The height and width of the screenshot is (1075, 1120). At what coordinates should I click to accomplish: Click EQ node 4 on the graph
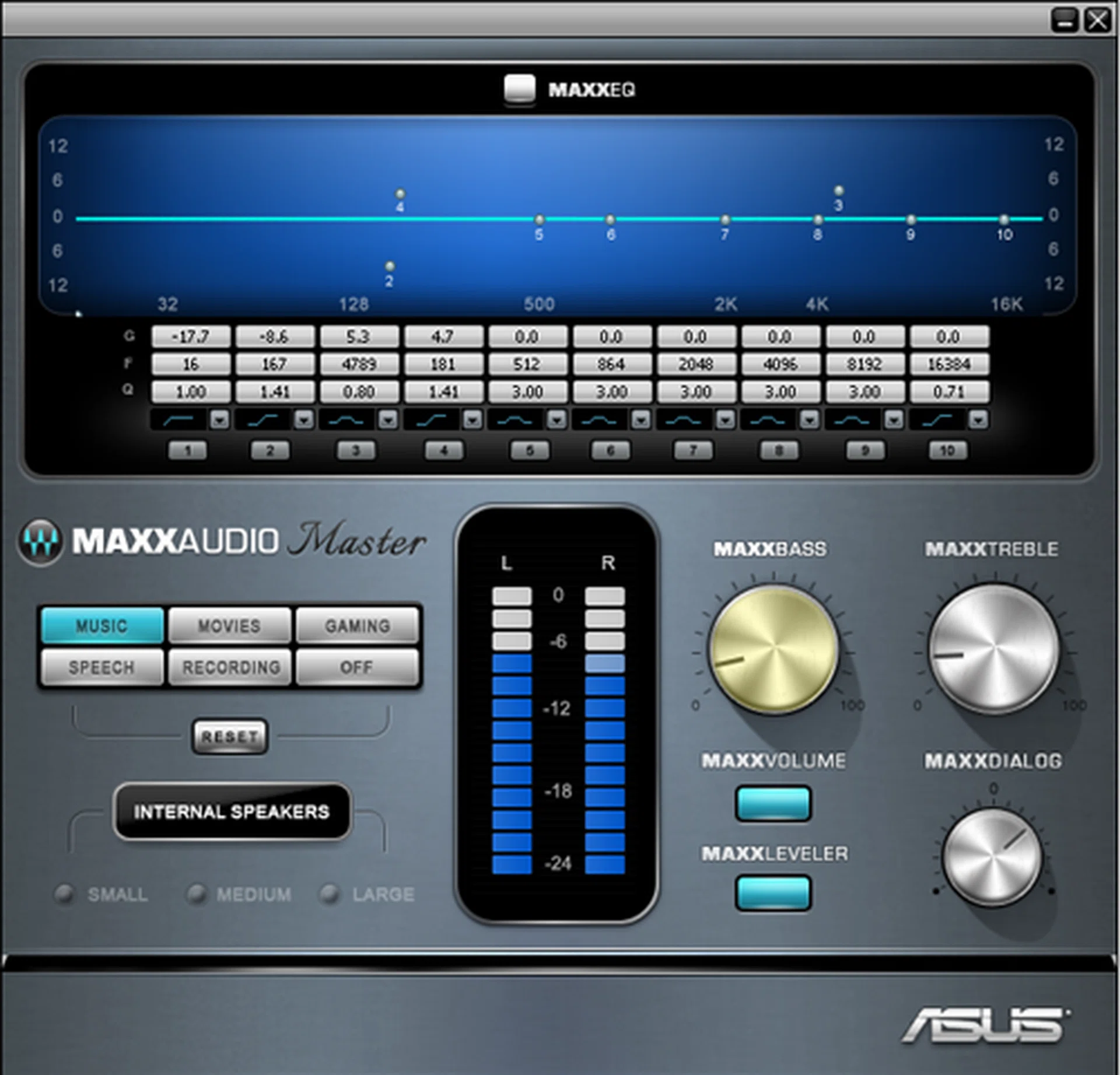(x=400, y=193)
